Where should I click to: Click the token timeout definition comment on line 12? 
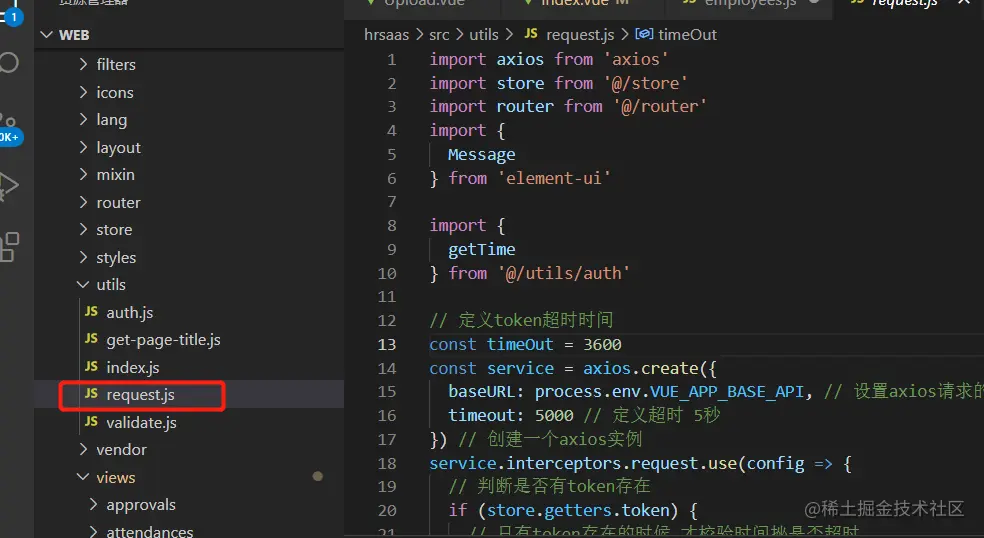[x=521, y=320]
